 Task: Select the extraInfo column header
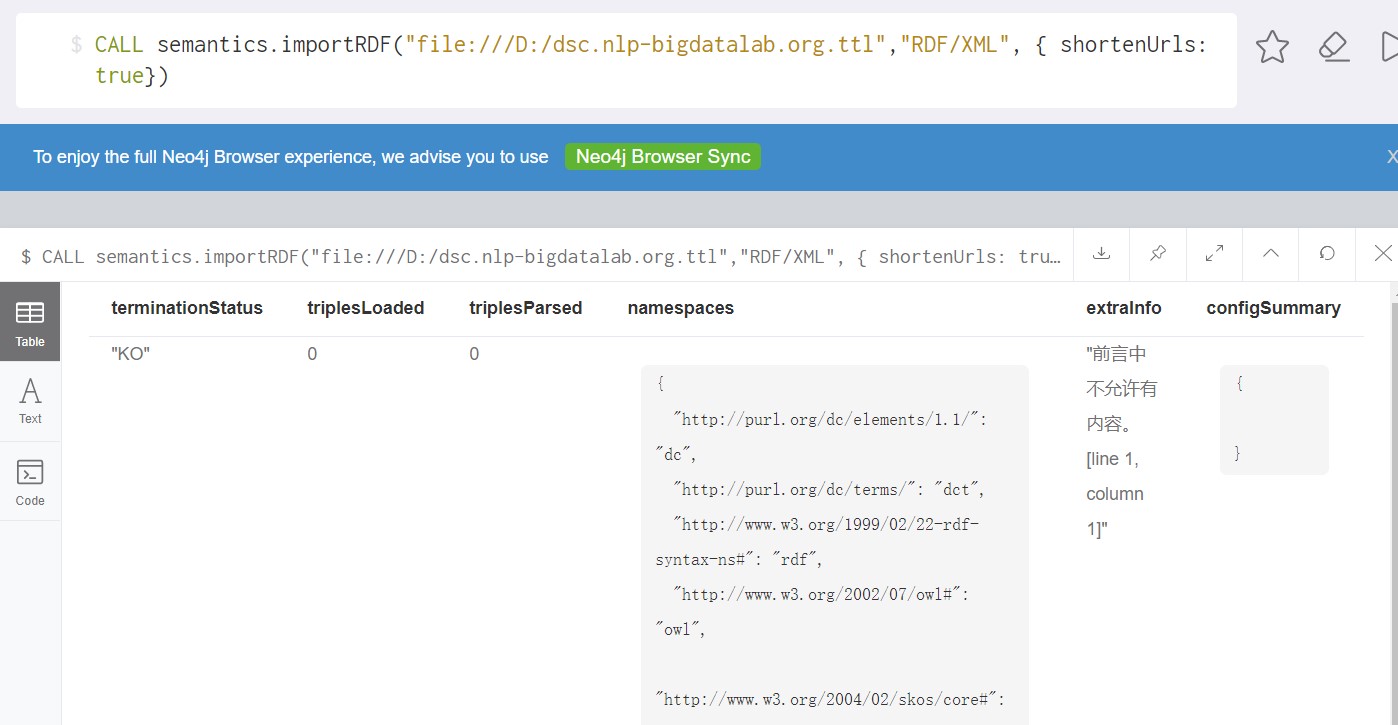pos(1124,308)
